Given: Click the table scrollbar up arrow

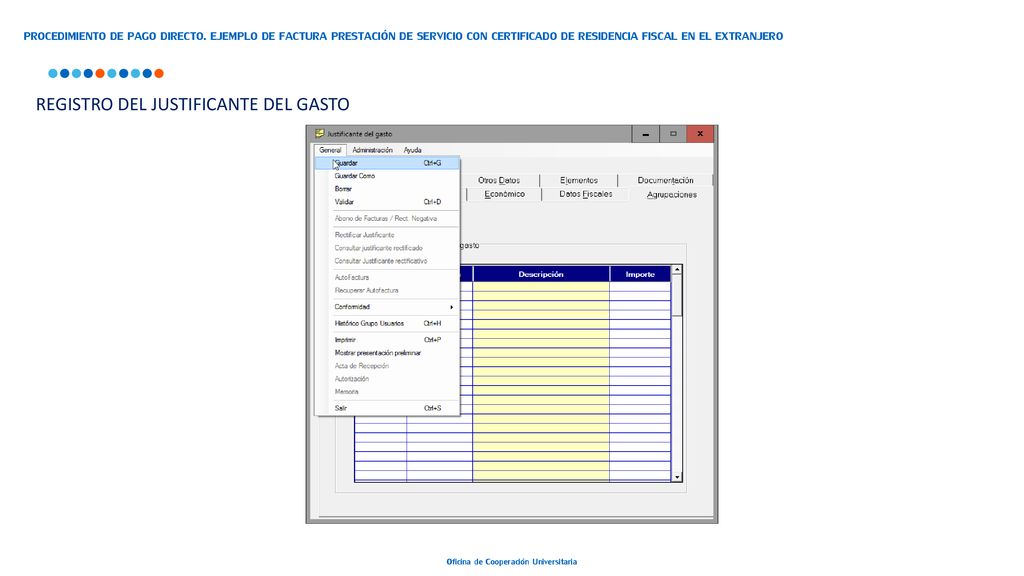Looking at the screenshot, I should 677,270.
